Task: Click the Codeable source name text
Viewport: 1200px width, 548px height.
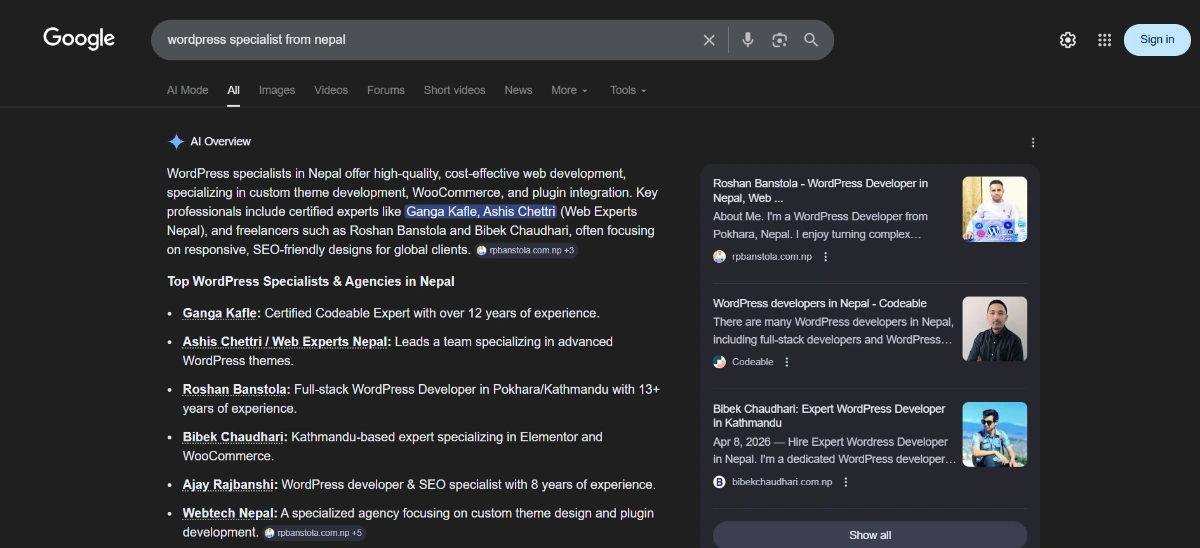Action: (752, 362)
